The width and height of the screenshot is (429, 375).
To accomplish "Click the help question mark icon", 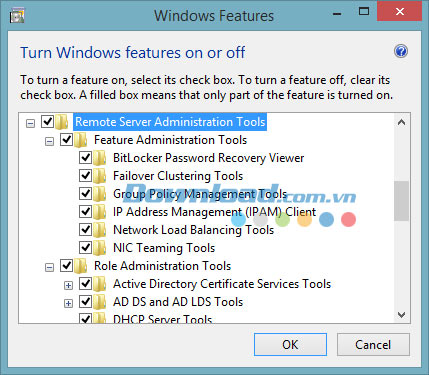I will coord(401,51).
